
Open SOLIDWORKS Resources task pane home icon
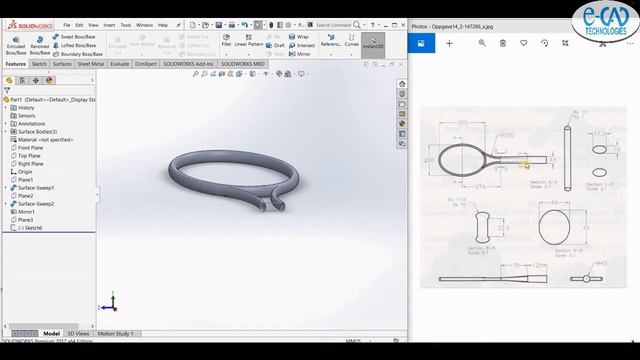point(402,84)
